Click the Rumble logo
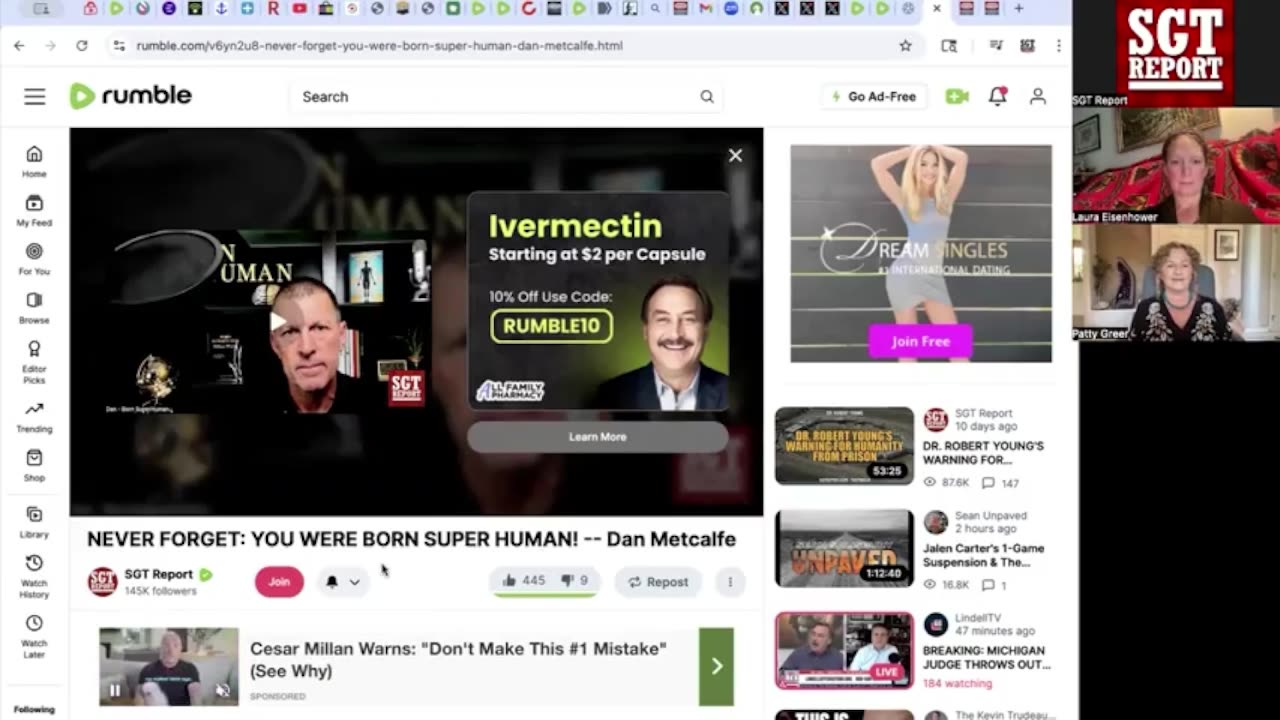This screenshot has width=1280, height=720. tap(130, 96)
